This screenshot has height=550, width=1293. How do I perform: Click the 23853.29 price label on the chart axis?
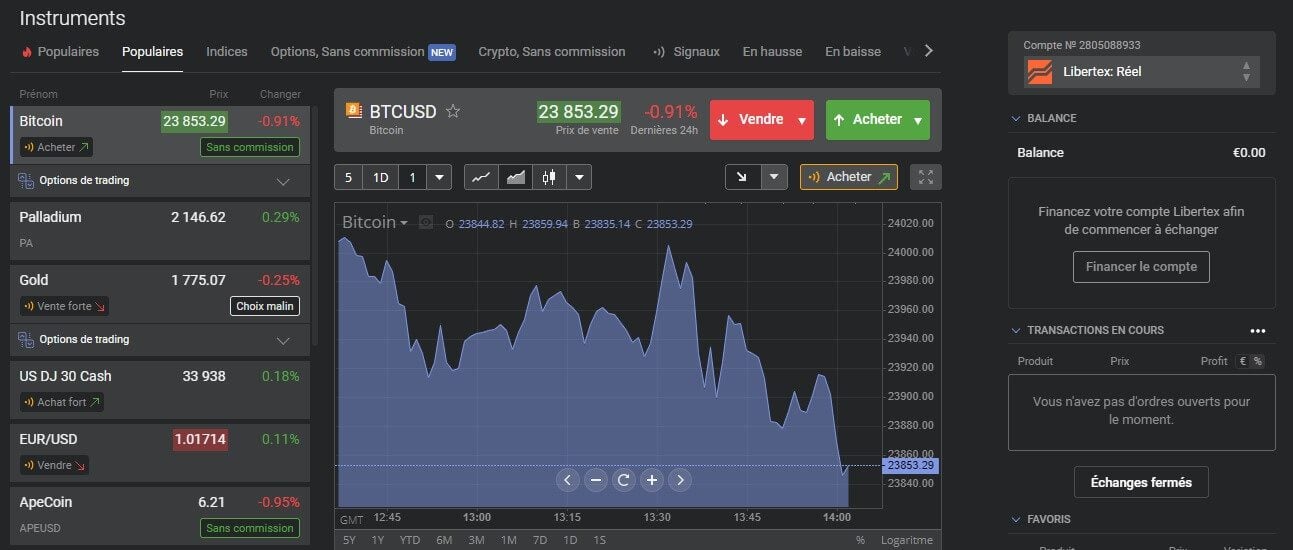click(909, 466)
